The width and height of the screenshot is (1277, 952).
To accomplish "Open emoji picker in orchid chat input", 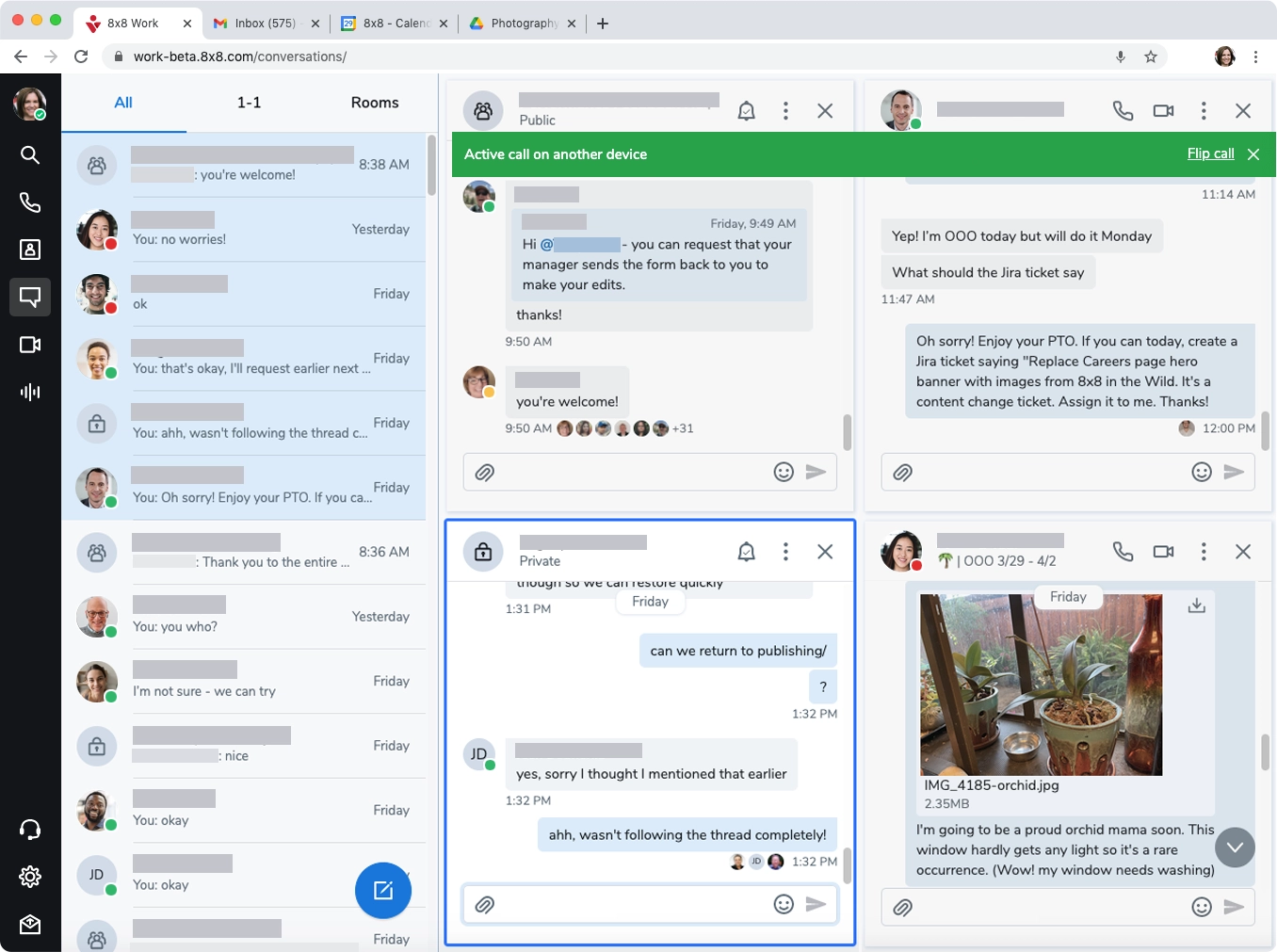I will (1202, 907).
